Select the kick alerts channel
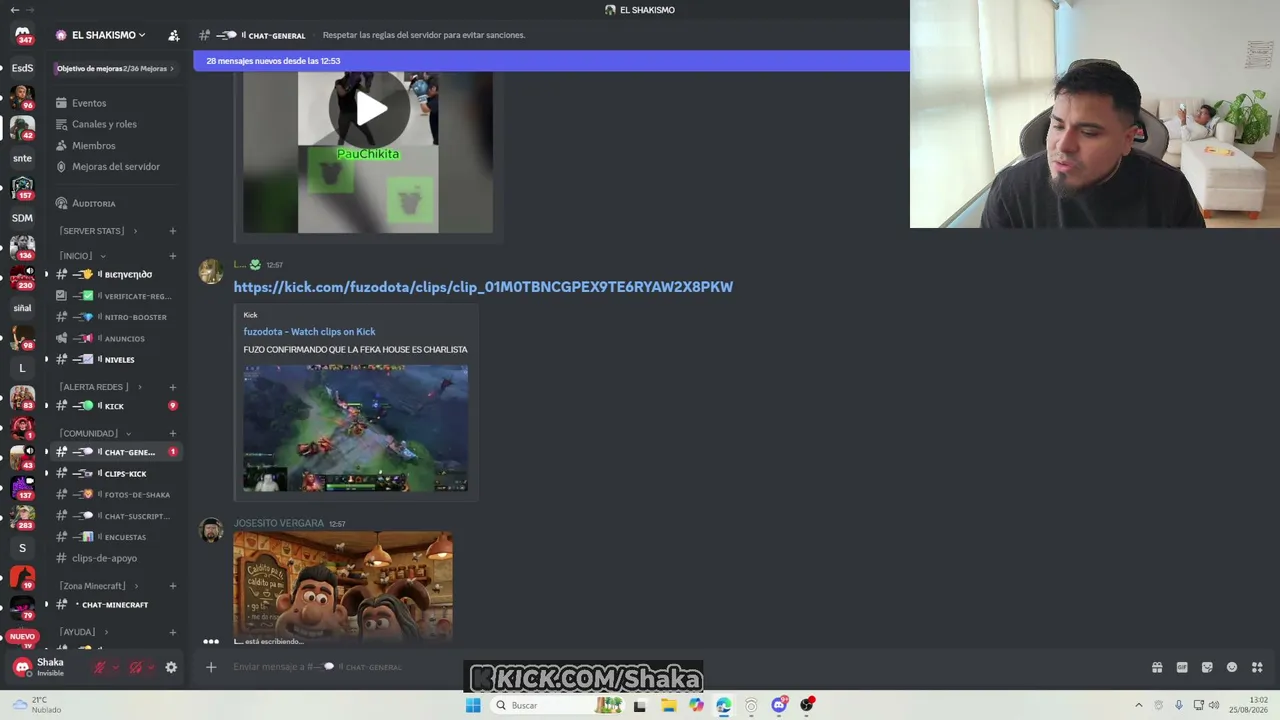Viewport: 1280px width, 720px height. pos(118,406)
